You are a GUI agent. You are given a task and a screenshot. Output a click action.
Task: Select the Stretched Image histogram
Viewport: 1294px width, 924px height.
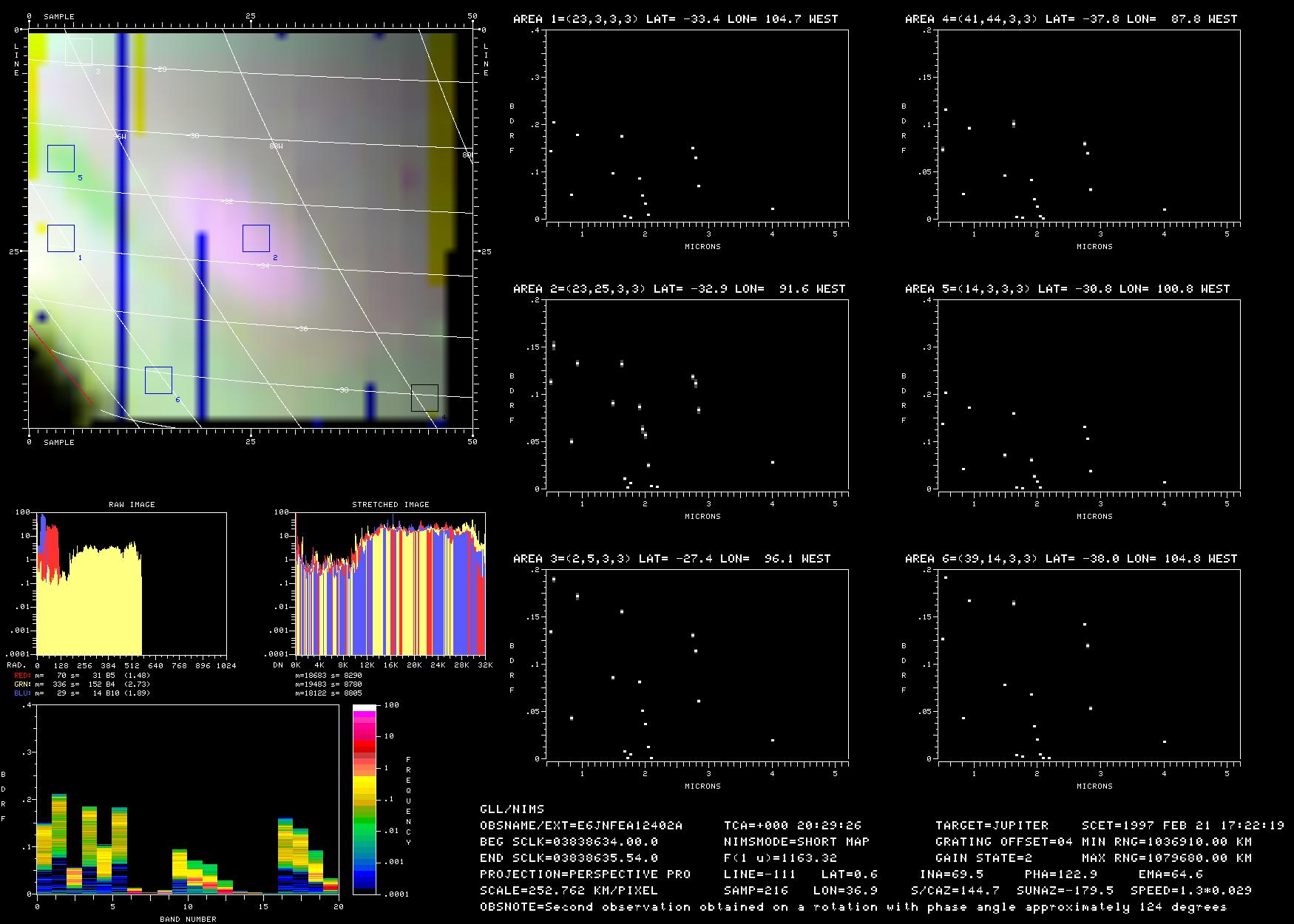pyautogui.click(x=390, y=583)
